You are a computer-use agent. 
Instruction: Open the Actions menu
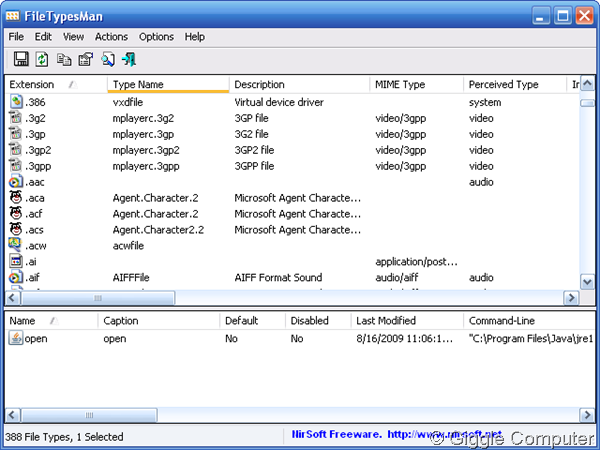click(x=111, y=37)
